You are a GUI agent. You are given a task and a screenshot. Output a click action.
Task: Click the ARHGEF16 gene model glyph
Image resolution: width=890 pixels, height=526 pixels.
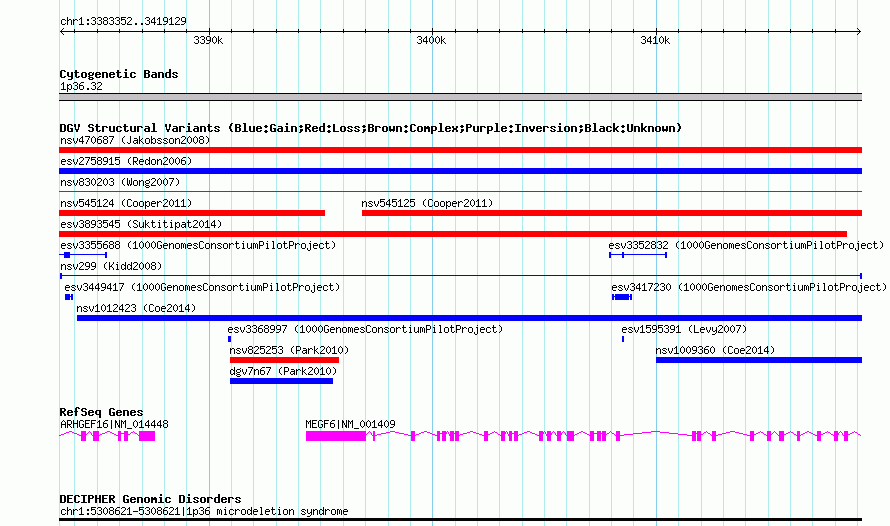pyautogui.click(x=107, y=436)
